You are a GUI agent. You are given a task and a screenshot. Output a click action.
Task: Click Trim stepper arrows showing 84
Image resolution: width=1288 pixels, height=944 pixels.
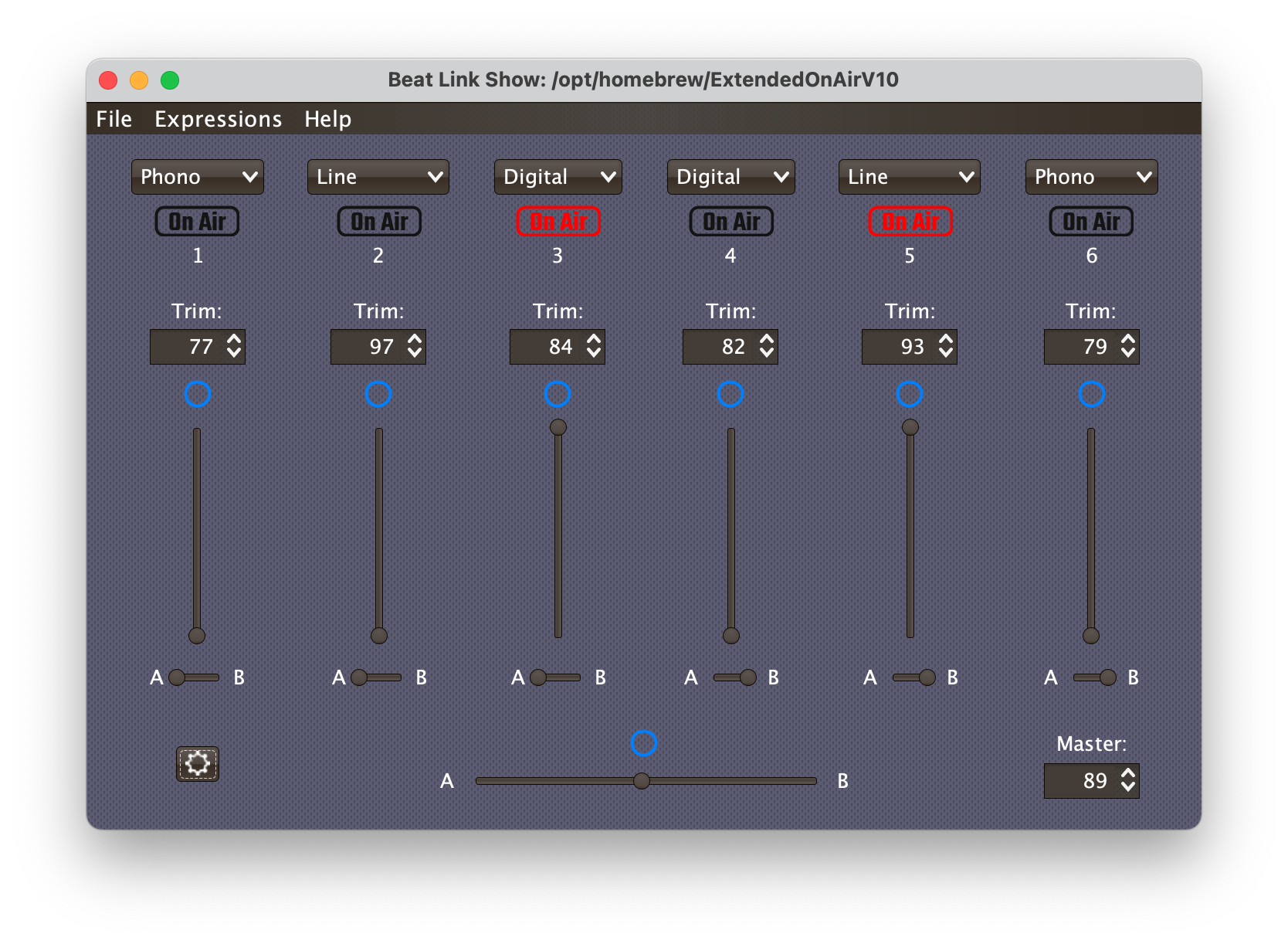click(x=595, y=347)
